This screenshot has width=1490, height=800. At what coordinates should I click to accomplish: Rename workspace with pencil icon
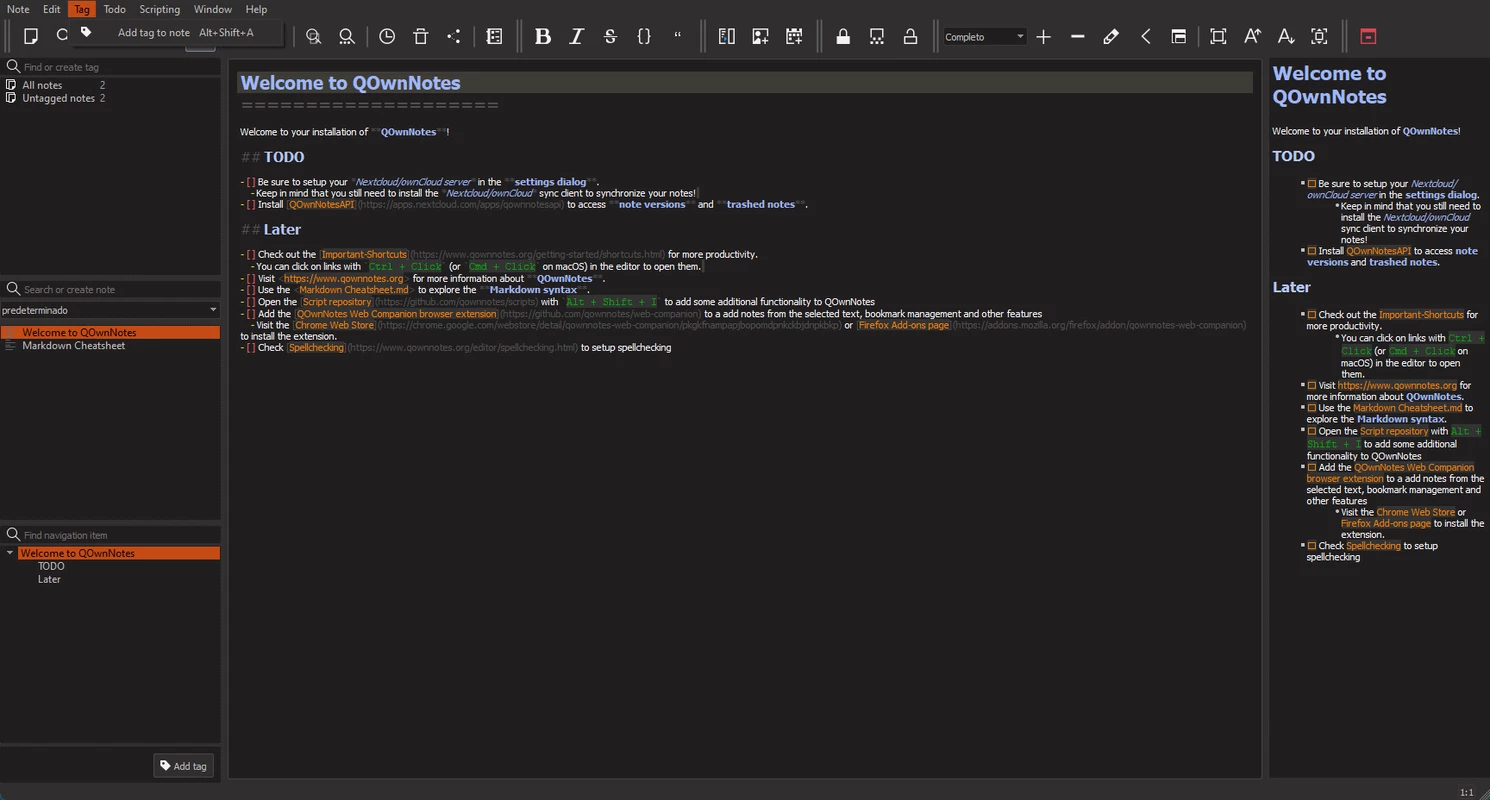tap(1111, 36)
